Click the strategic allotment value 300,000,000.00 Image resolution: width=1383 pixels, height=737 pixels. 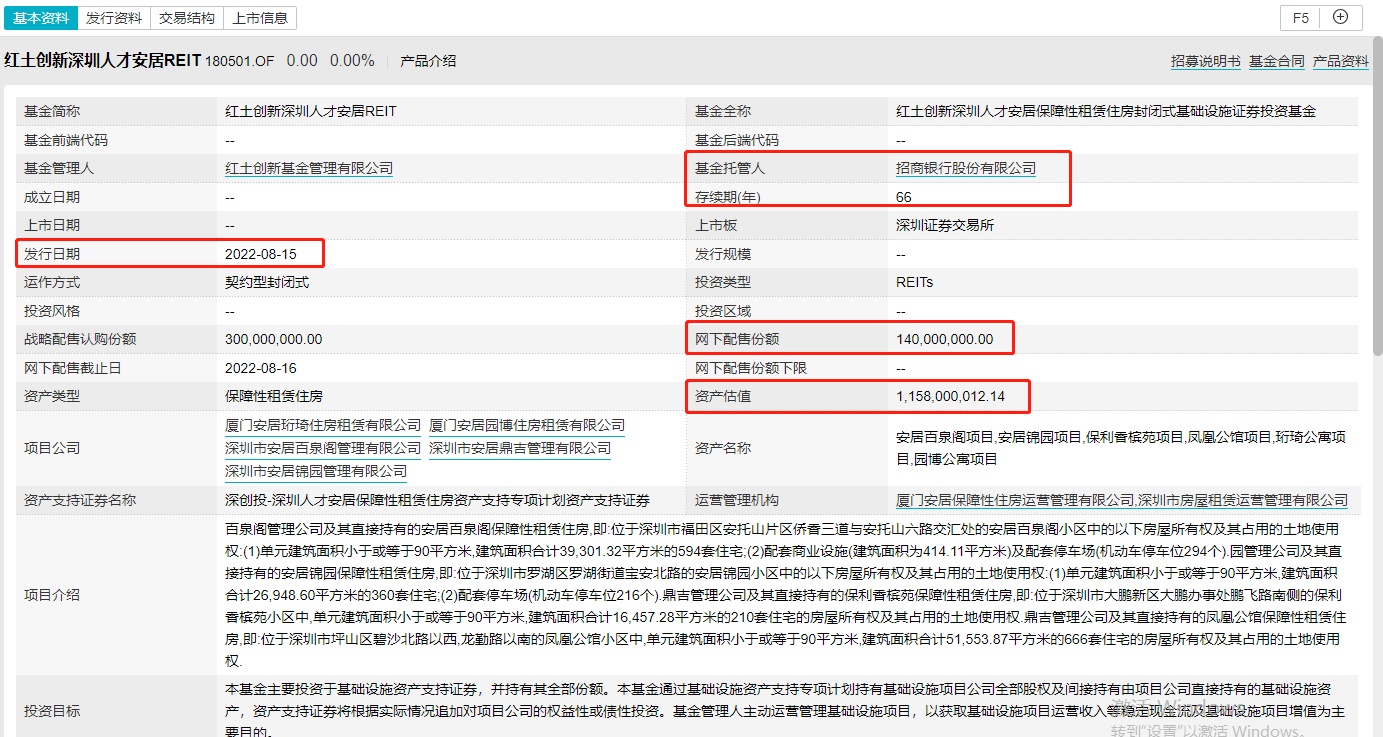click(x=274, y=339)
